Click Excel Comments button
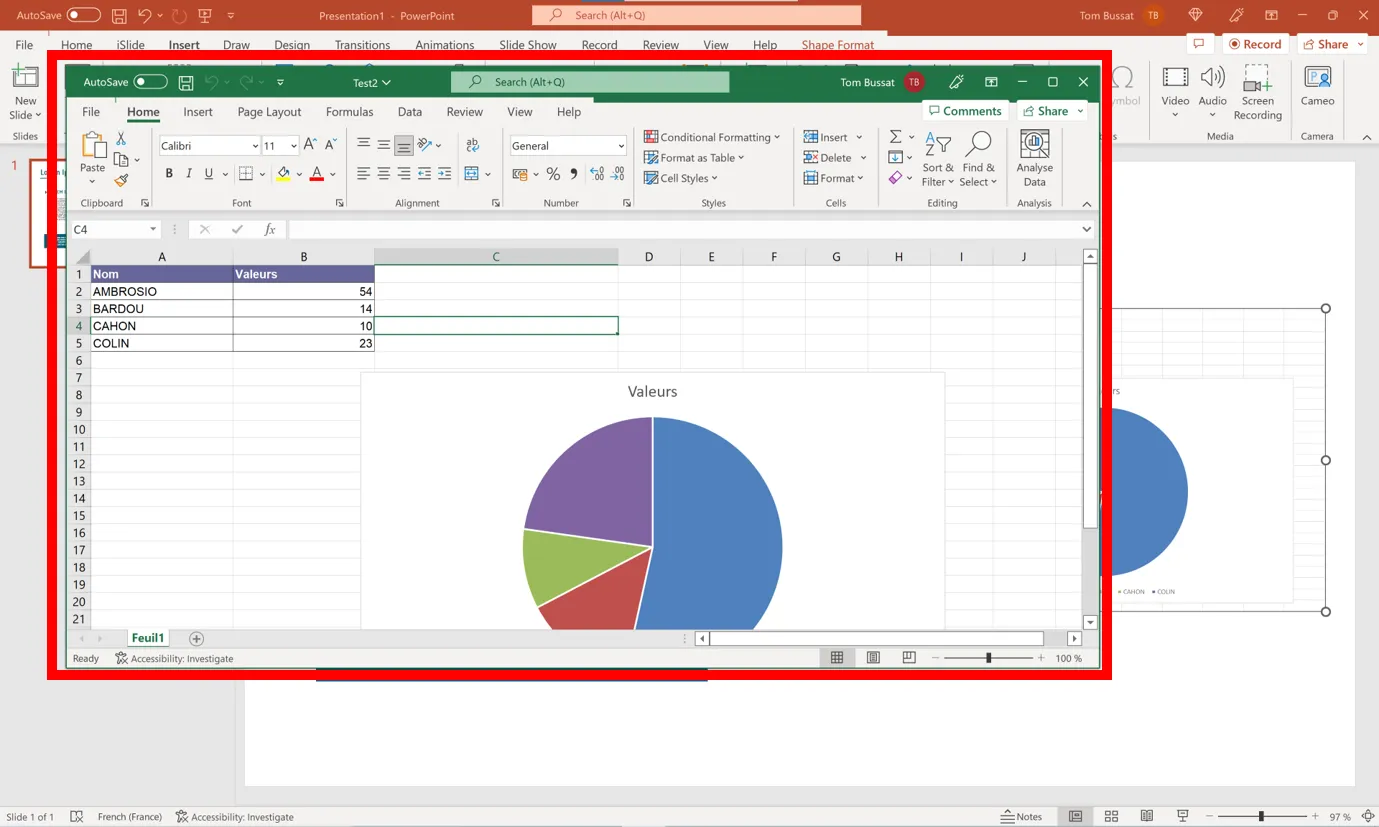 [x=965, y=111]
